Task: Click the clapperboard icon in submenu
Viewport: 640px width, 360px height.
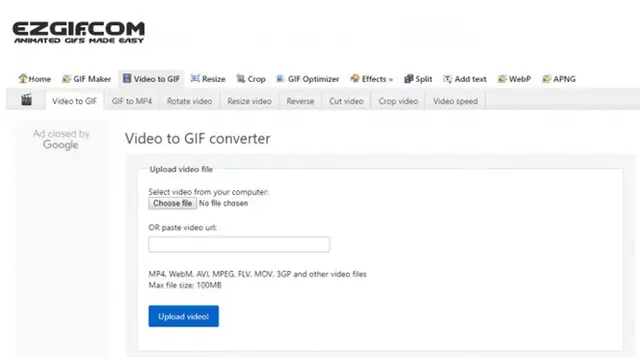Action: [x=27, y=100]
